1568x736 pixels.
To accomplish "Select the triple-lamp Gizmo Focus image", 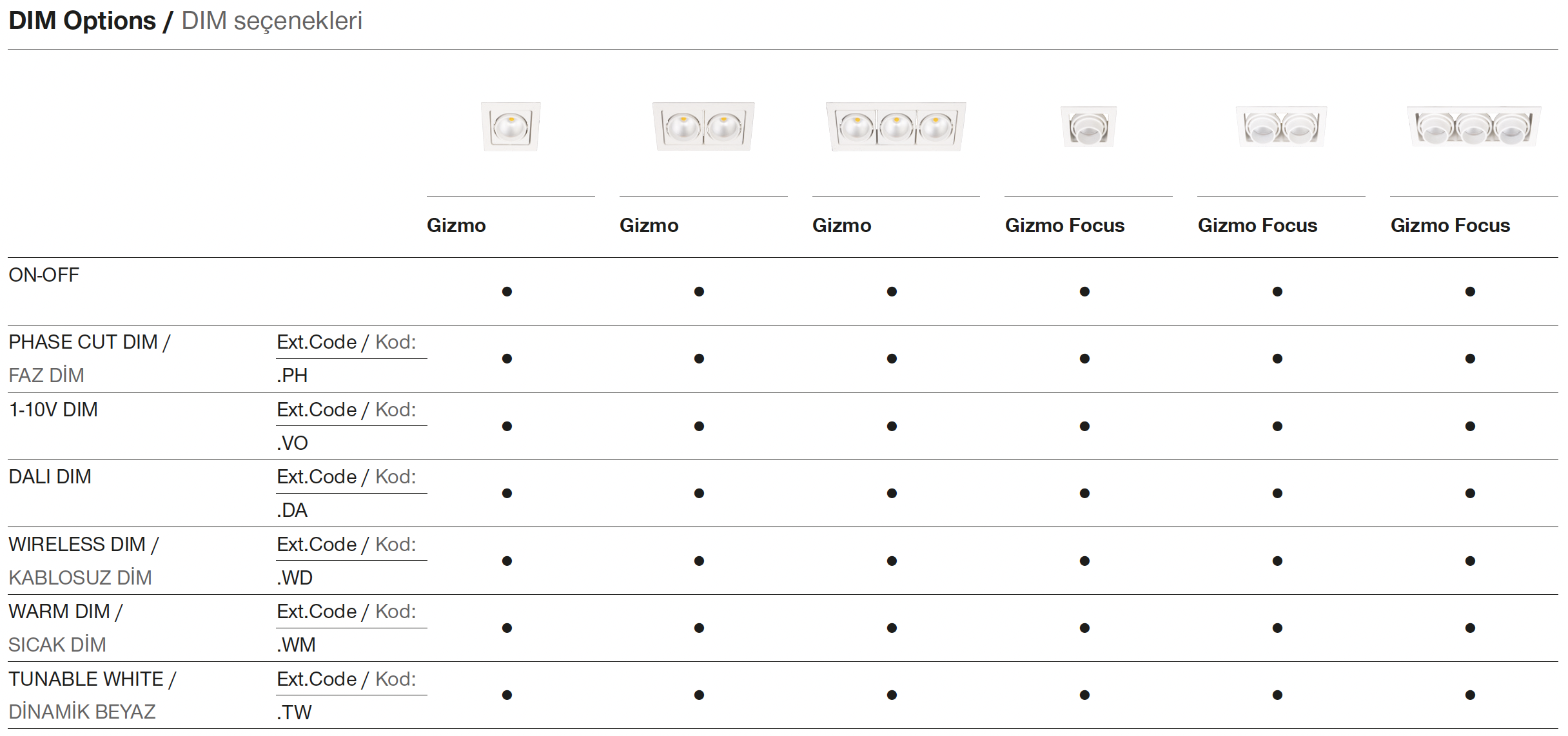I will click(1474, 126).
